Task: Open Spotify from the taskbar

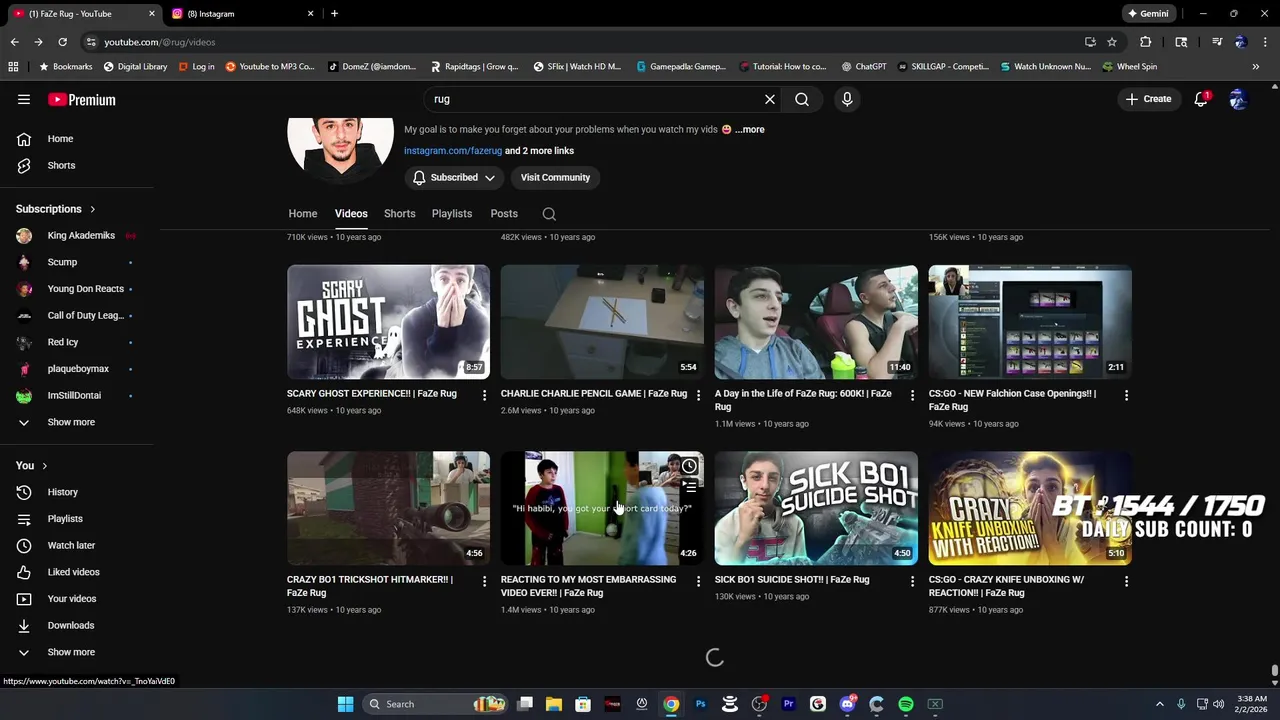Action: 906,704
